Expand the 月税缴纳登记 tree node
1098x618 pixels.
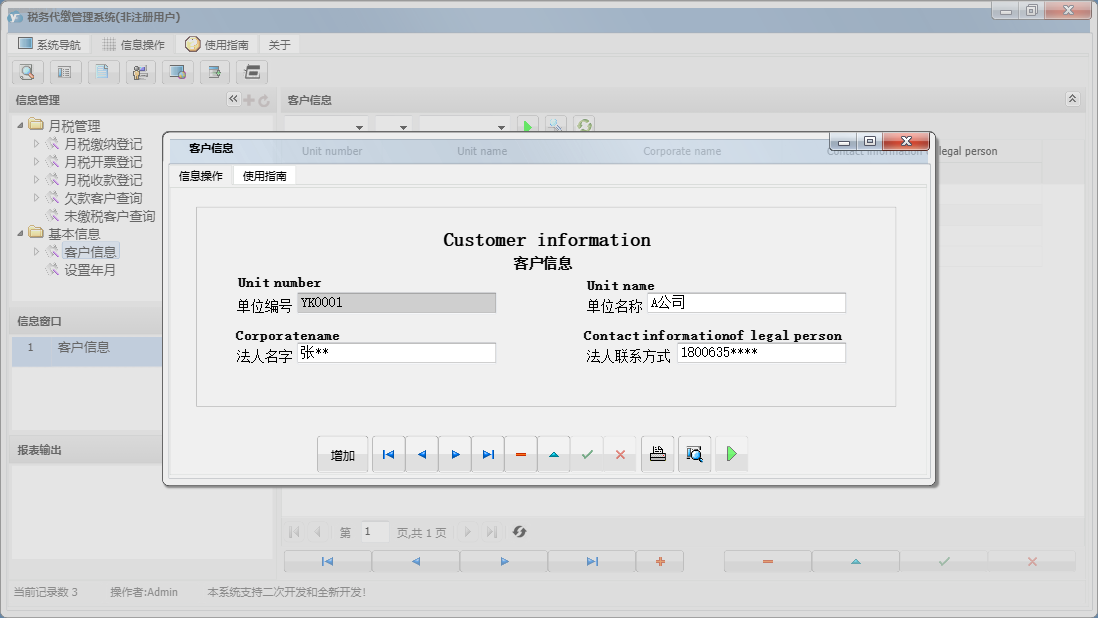tap(37, 144)
